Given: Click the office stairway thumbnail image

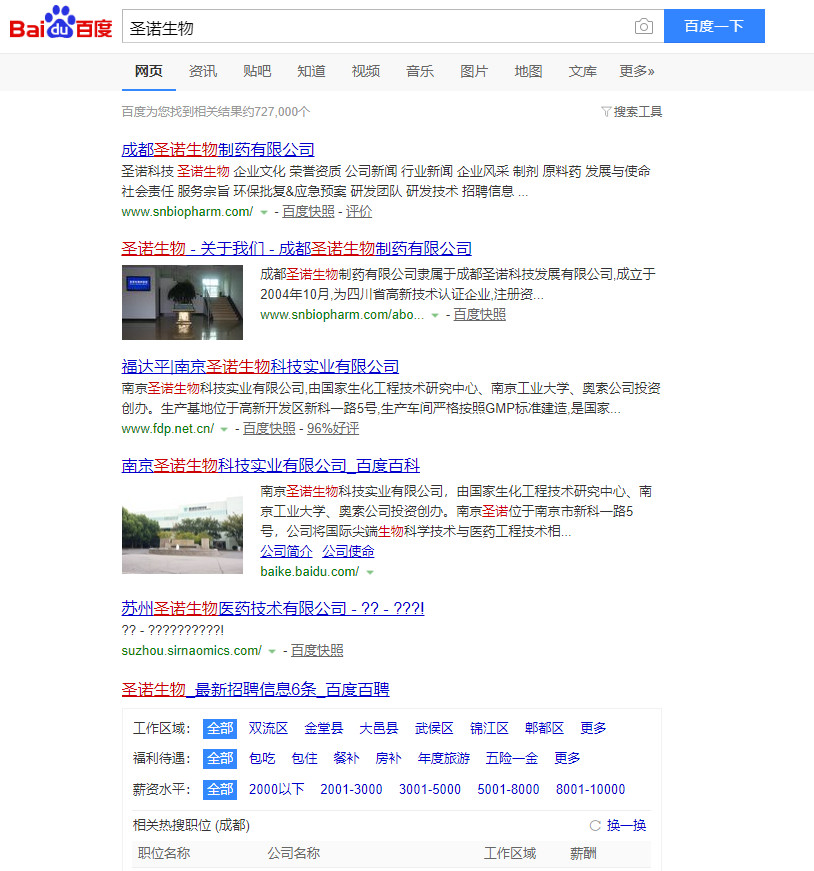Looking at the screenshot, I should point(182,303).
